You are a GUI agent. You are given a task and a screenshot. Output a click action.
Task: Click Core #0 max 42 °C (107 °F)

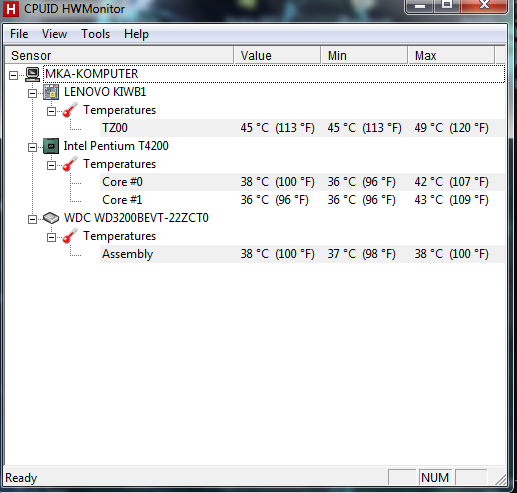(x=451, y=182)
